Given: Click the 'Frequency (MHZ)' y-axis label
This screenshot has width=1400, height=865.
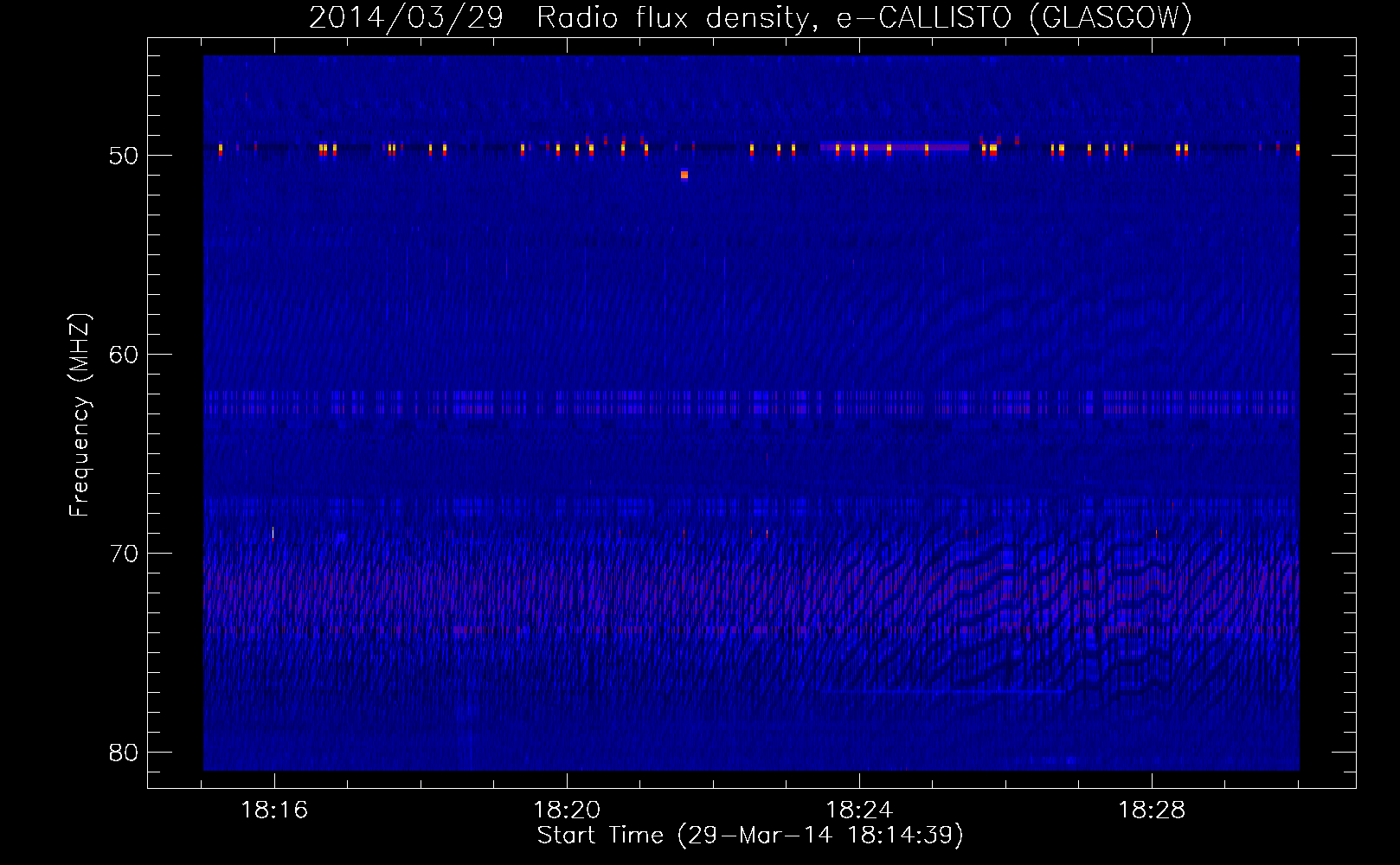Looking at the screenshot, I should tap(80, 415).
